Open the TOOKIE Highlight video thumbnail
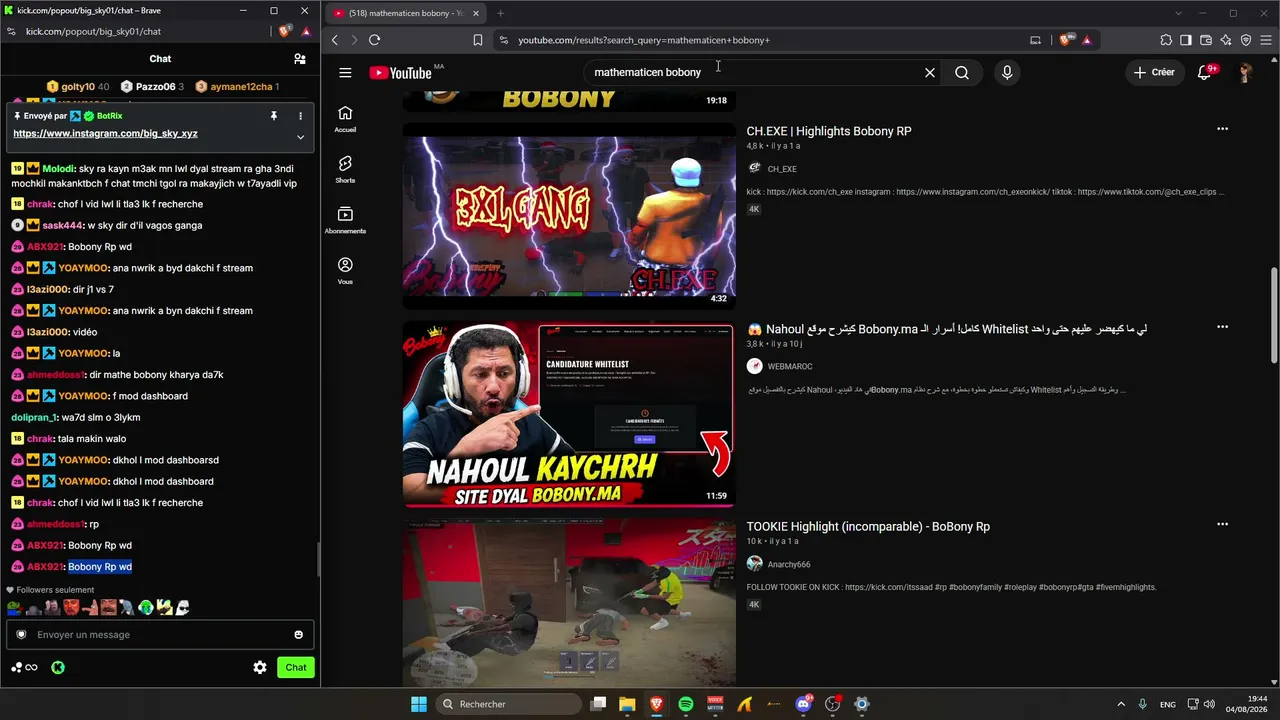 (569, 602)
